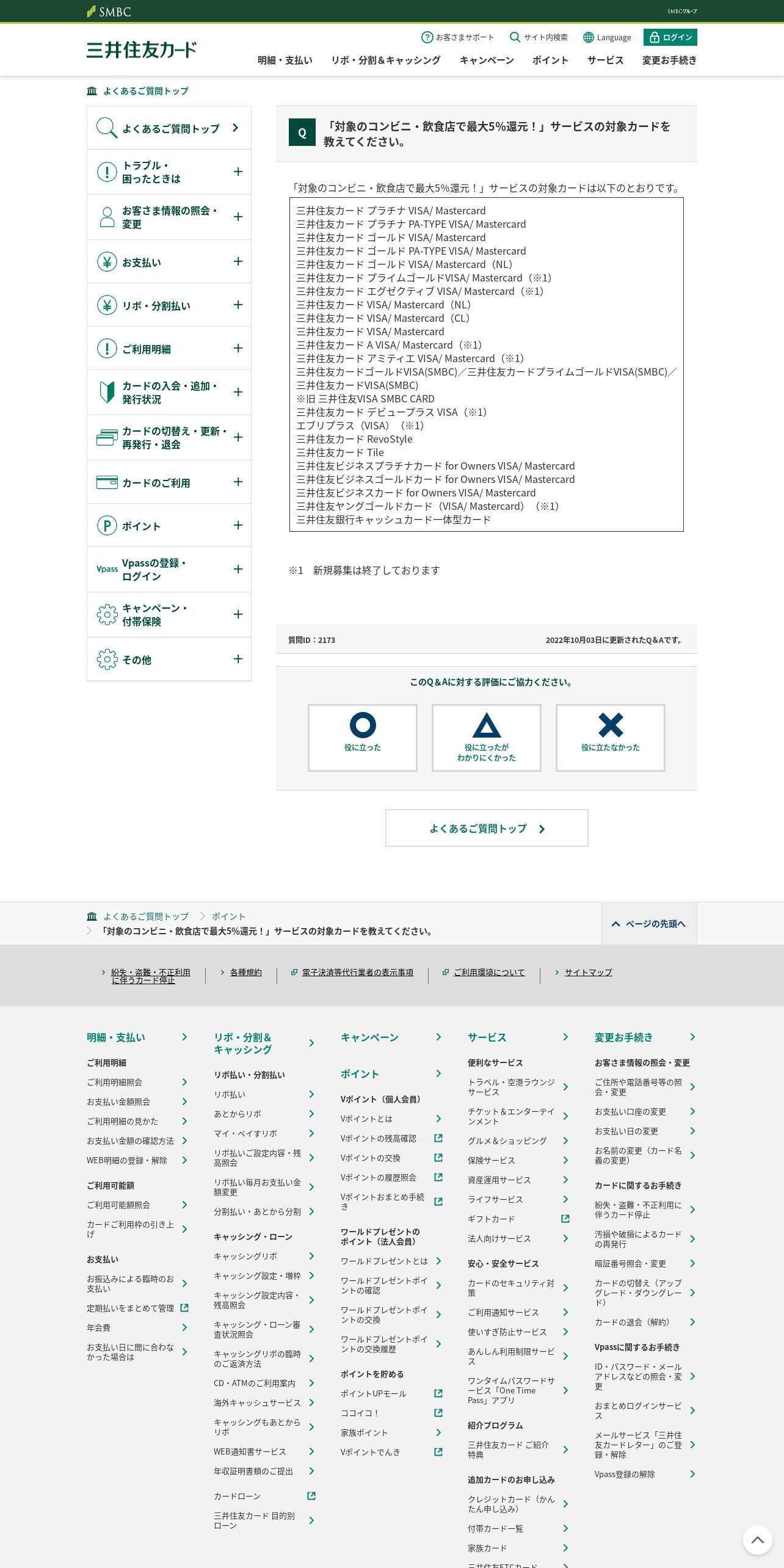Open 紛失・盗難・不正利用に伴うカード停止 footer link
The width and height of the screenshot is (784, 1568).
coord(151,976)
